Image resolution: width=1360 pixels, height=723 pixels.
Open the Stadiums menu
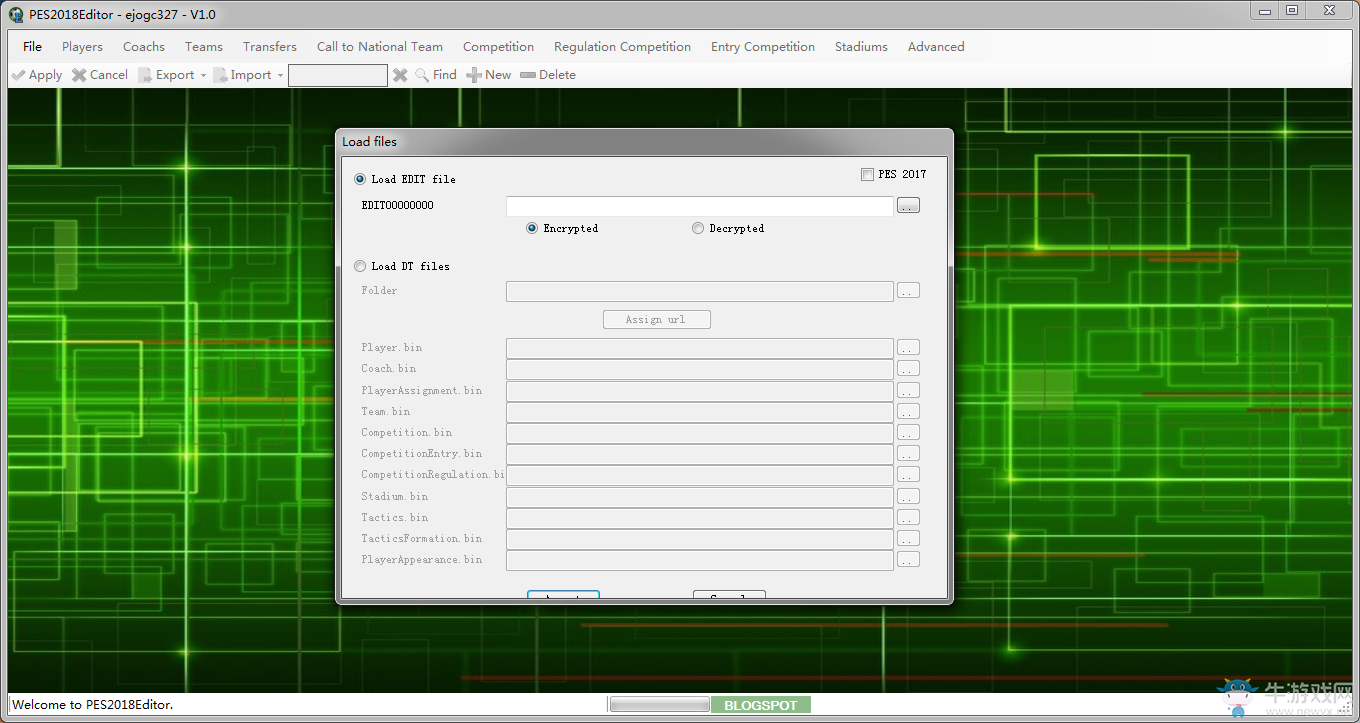tap(861, 46)
